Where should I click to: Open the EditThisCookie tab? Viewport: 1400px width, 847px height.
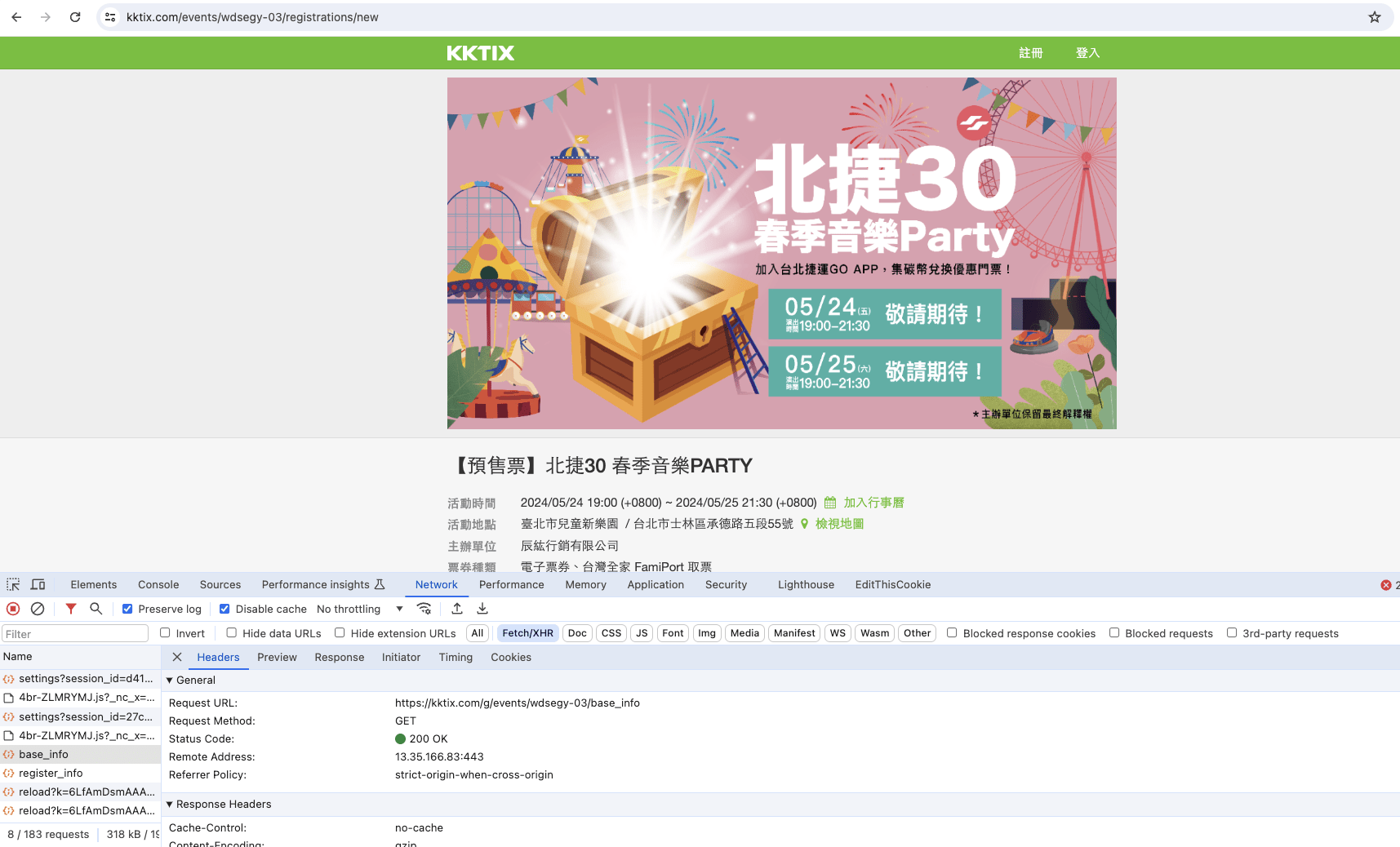[893, 584]
